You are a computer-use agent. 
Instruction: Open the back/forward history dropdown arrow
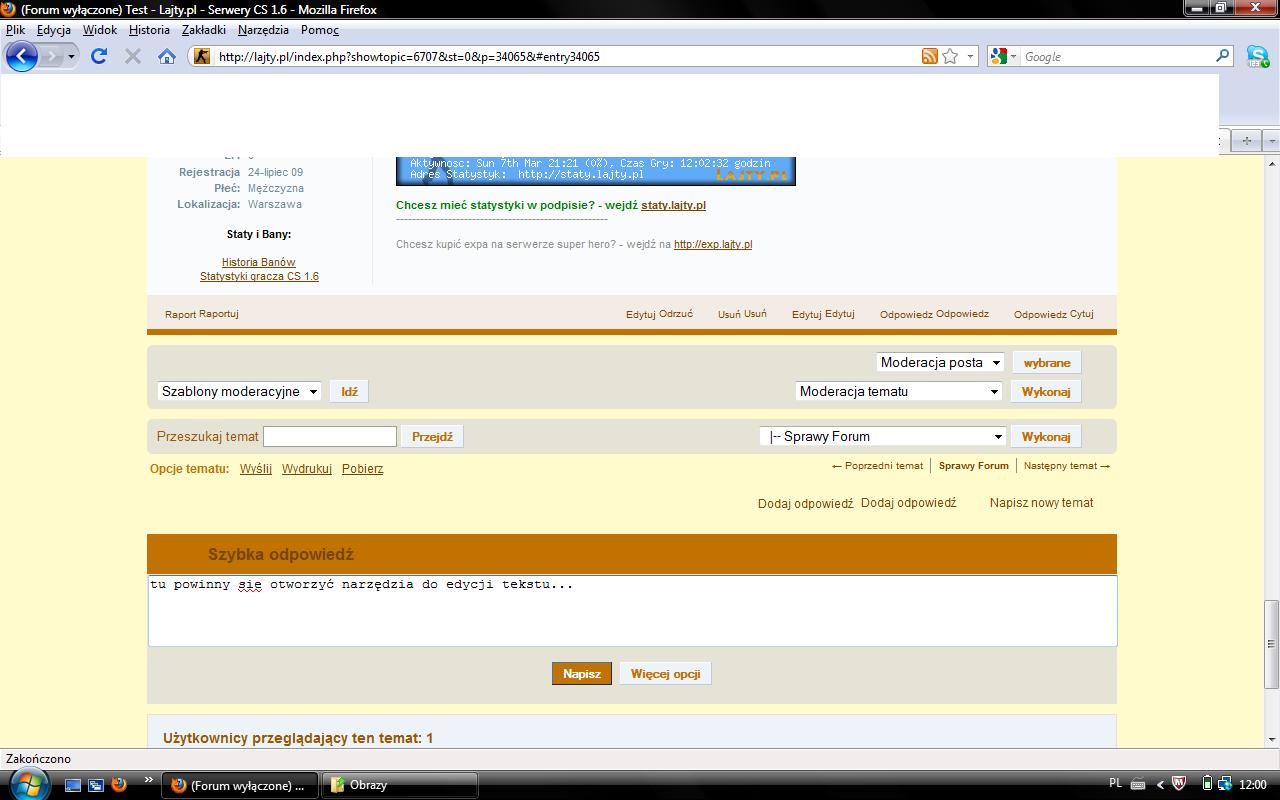point(72,57)
